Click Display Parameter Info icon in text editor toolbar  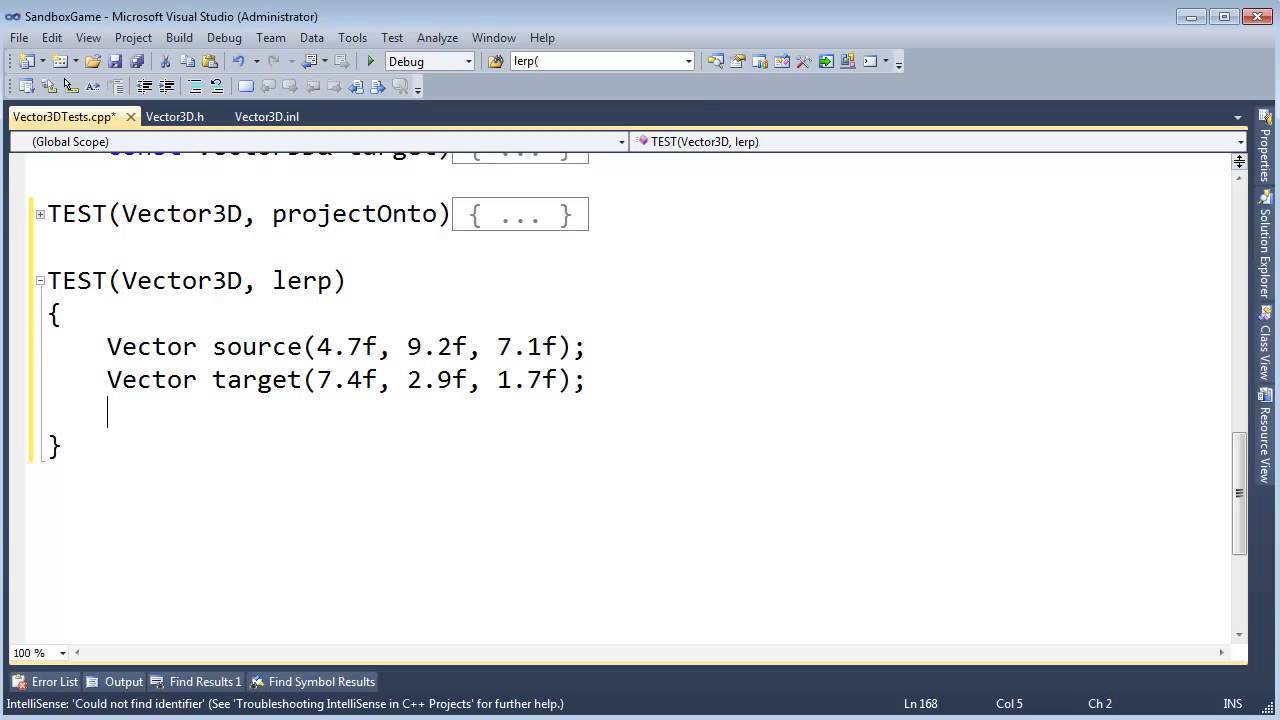49,87
